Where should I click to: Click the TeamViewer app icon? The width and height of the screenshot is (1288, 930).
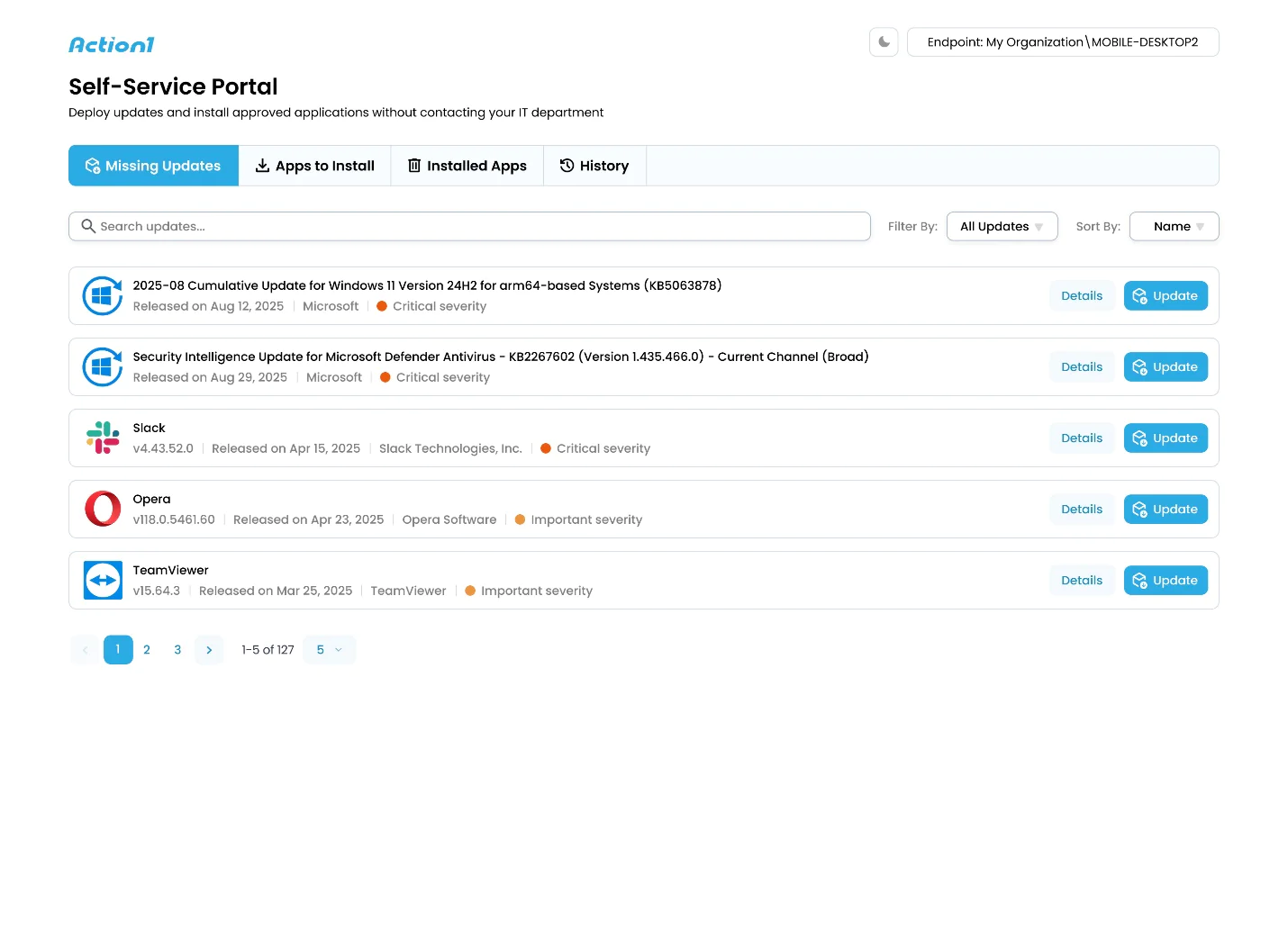click(103, 581)
